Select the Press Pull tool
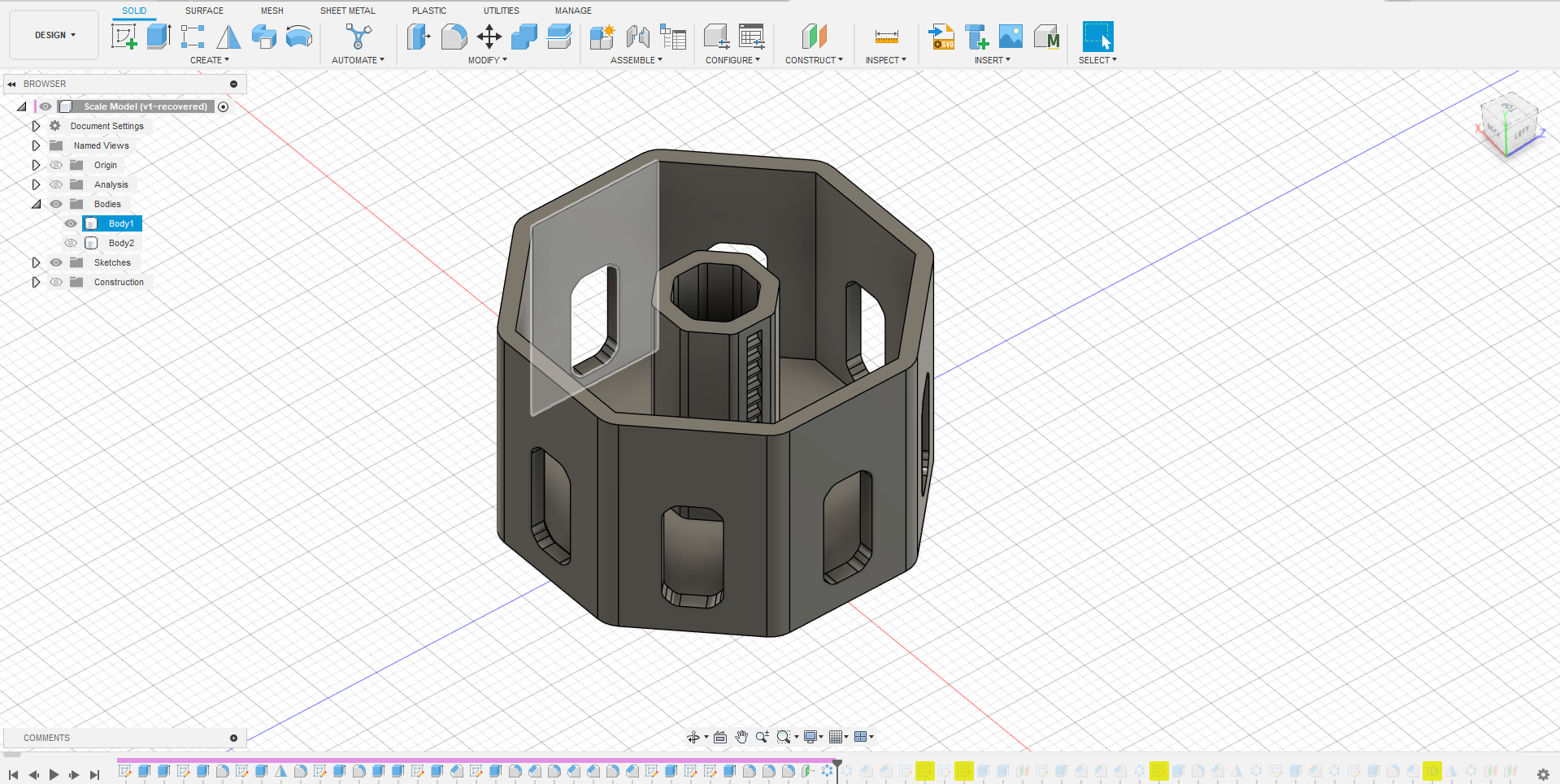The width and height of the screenshot is (1560, 784). point(419,37)
